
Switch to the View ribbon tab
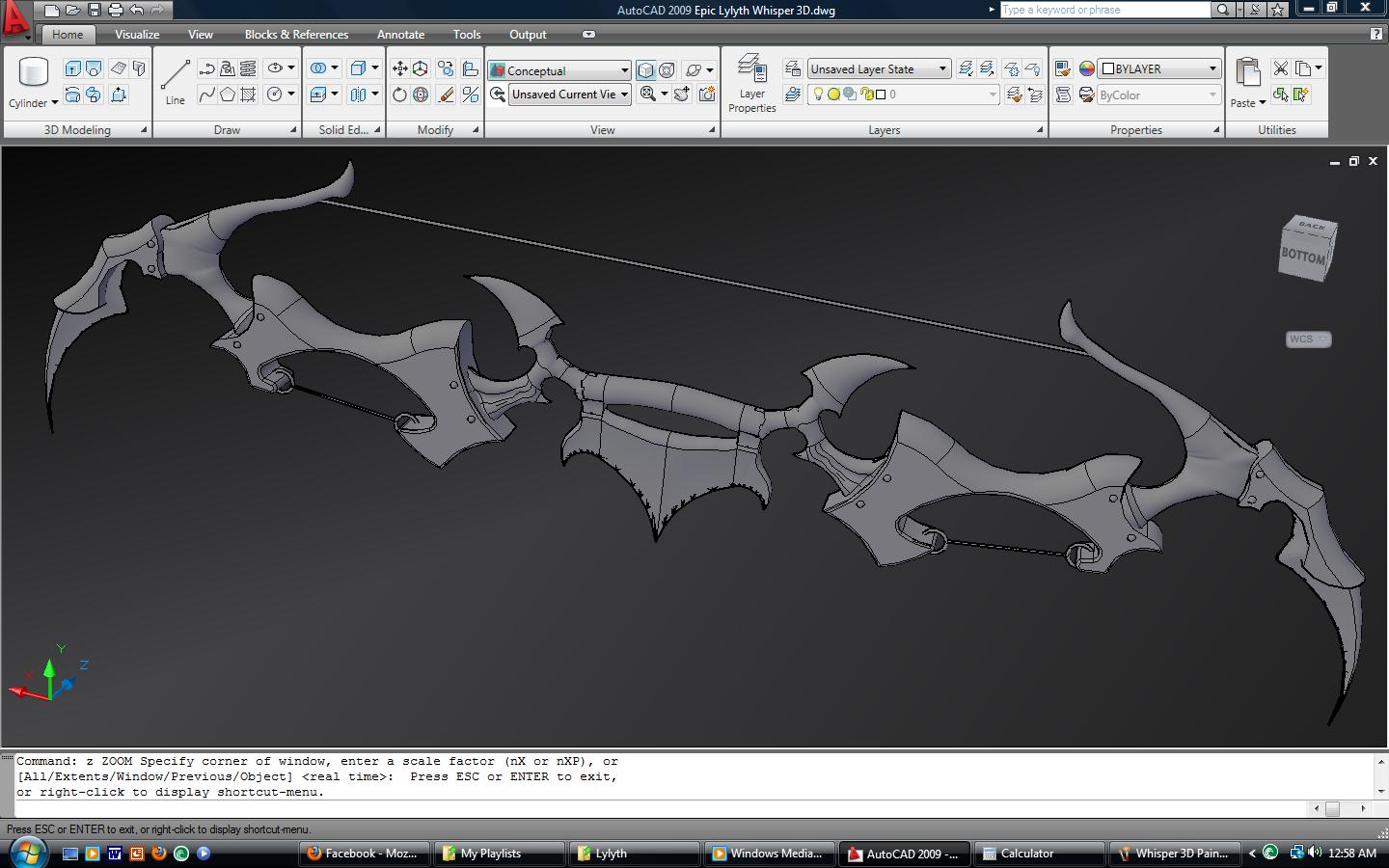[x=201, y=34]
